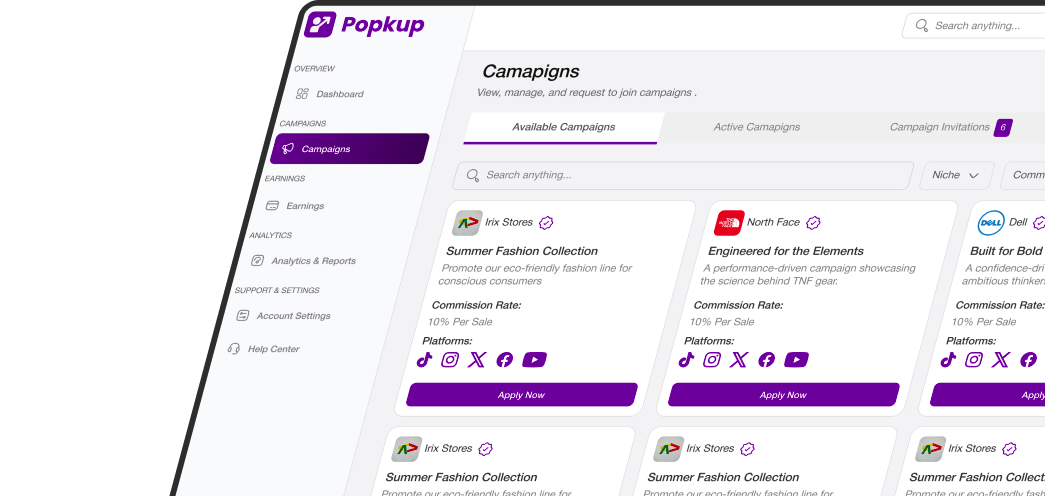Apply Now to Summer Fashion Collection
This screenshot has height=496, width=1045.
[522, 395]
